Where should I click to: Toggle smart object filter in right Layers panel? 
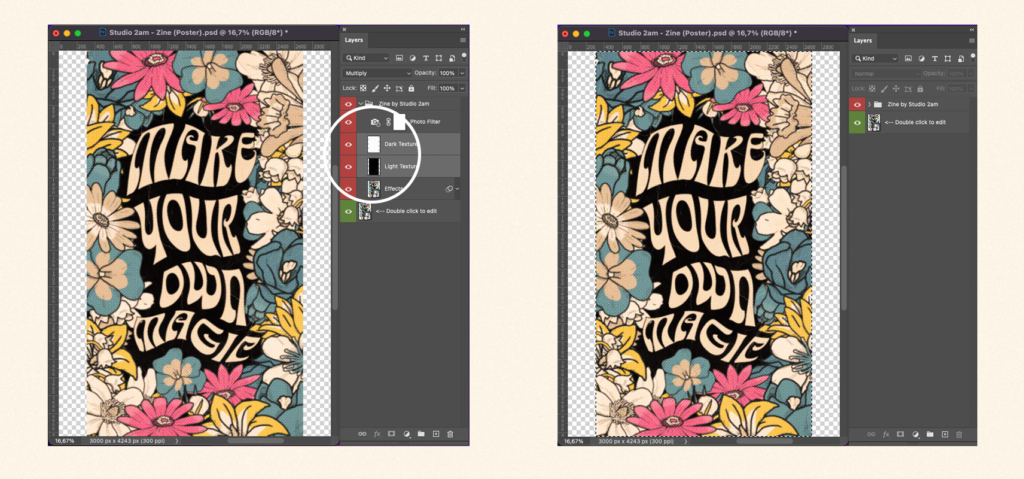click(959, 58)
